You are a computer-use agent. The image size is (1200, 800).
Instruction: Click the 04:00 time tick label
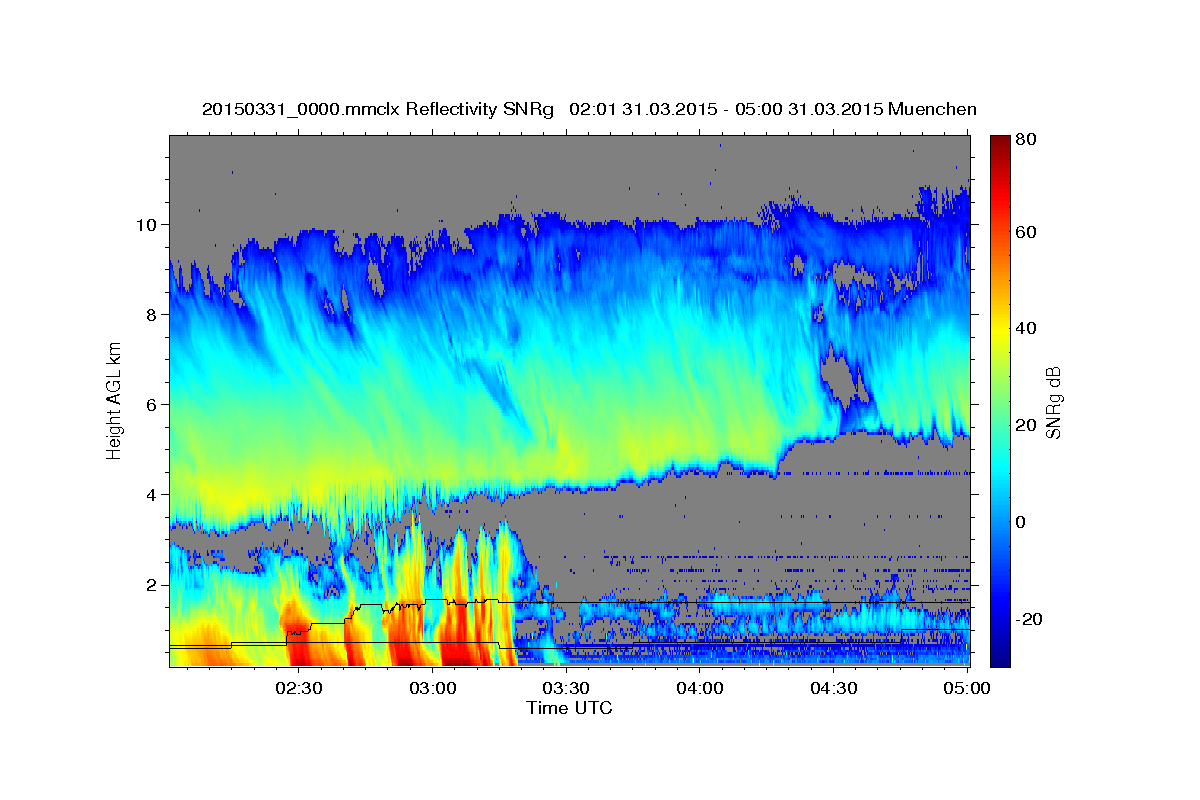coord(700,688)
